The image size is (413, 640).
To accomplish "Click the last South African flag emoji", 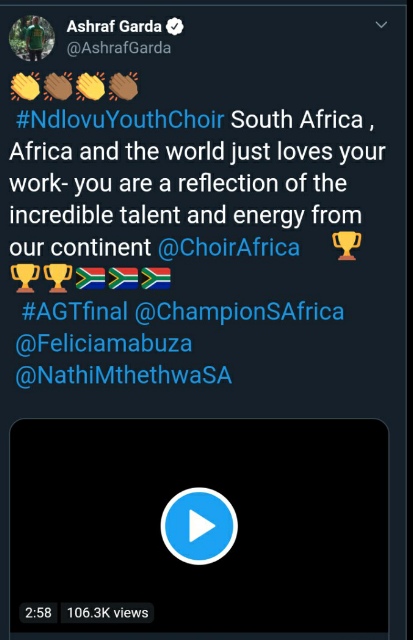I will point(156,278).
